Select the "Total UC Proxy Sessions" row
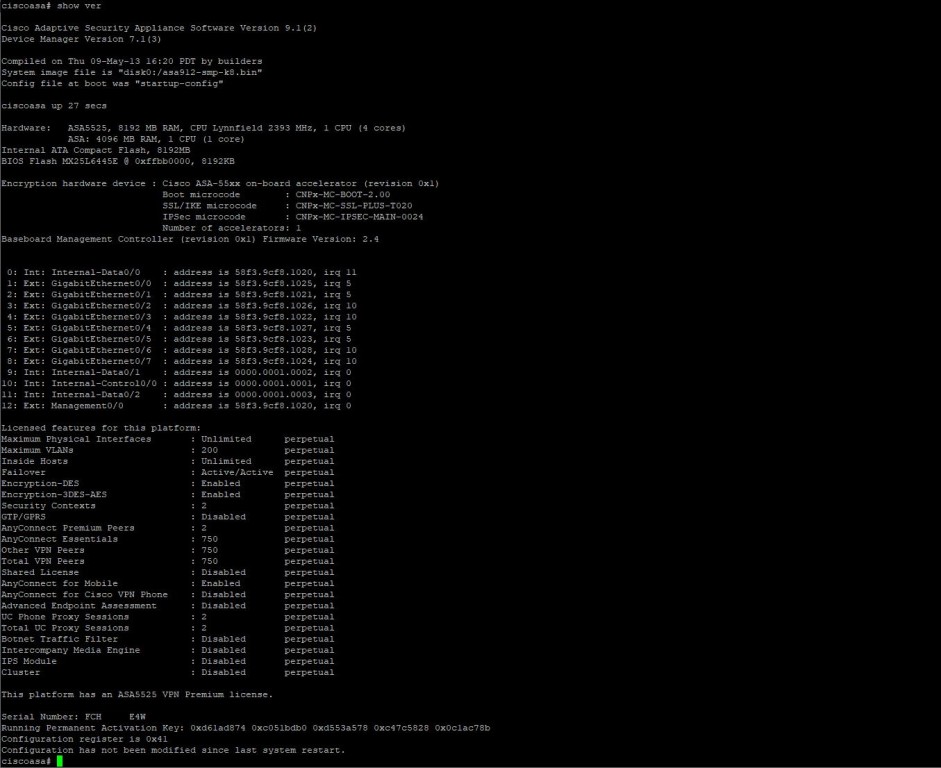This screenshot has height=768, width=941. tap(168, 628)
